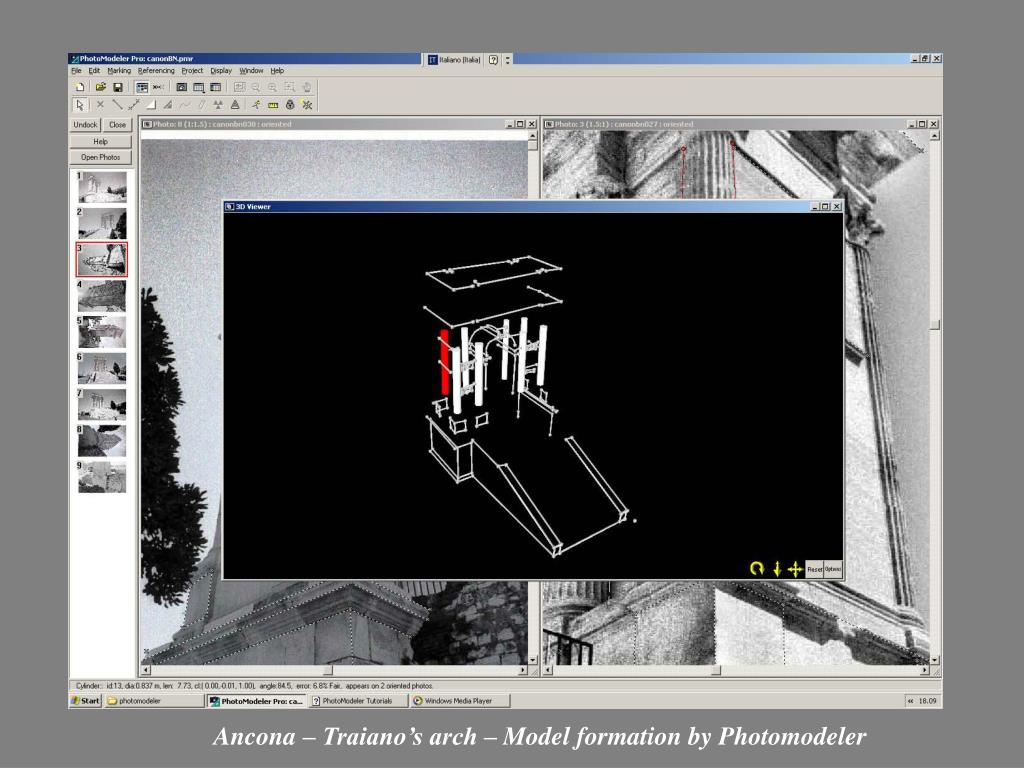
Task: Open the Display menu
Action: point(221,71)
